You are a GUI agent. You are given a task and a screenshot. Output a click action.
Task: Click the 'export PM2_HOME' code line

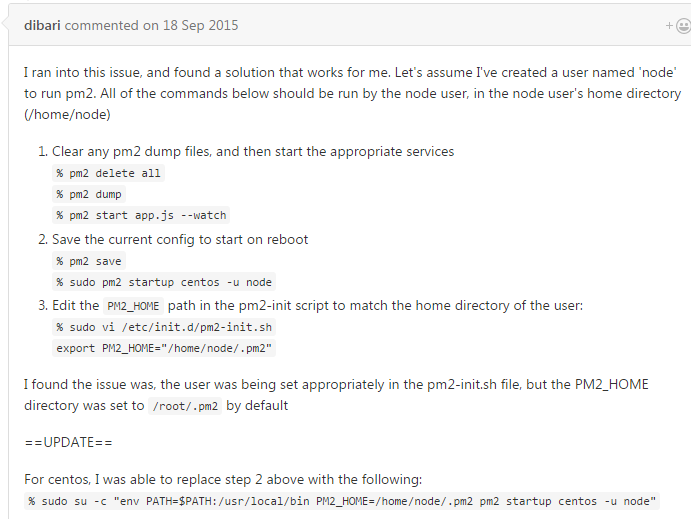coord(164,348)
